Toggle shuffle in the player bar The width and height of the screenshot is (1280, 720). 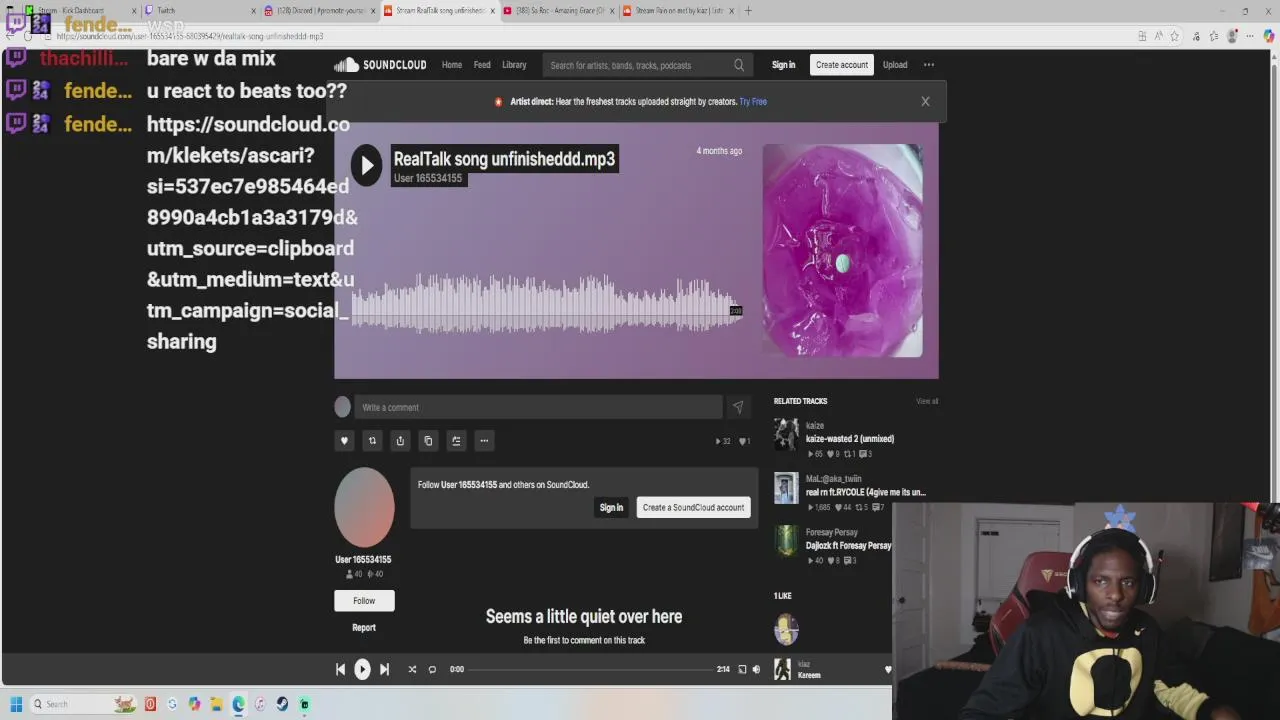point(412,669)
